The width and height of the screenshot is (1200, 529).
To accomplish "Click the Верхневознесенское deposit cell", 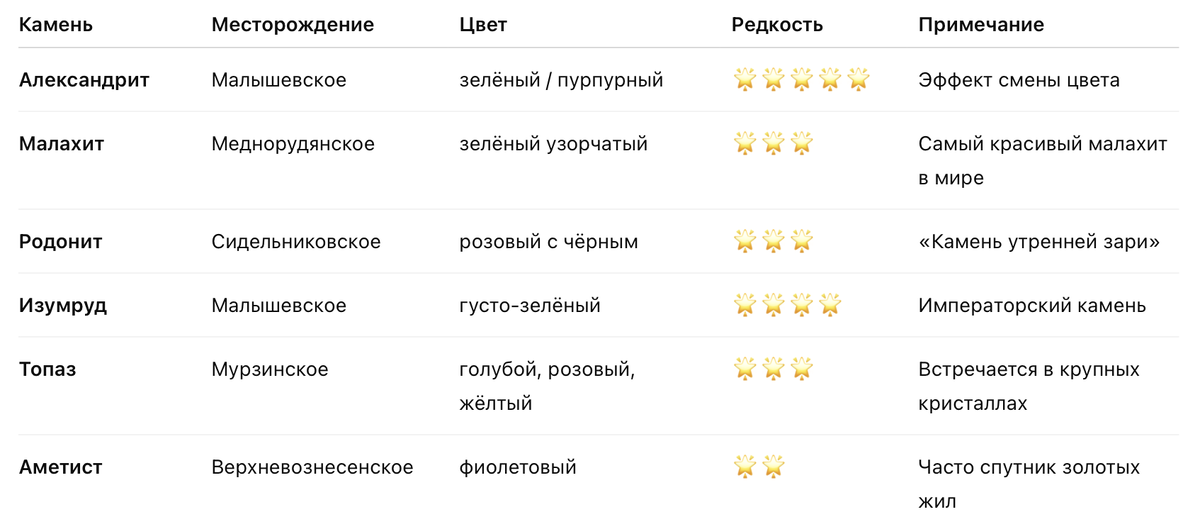I will pos(312,468).
